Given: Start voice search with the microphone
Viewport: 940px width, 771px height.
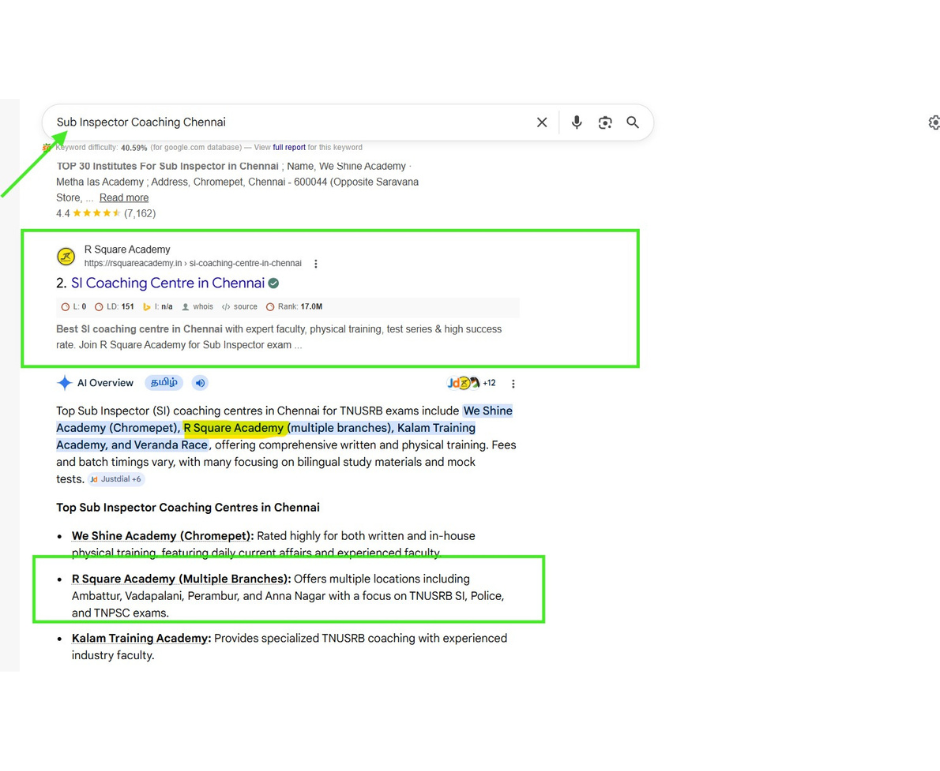Looking at the screenshot, I should pos(576,122).
